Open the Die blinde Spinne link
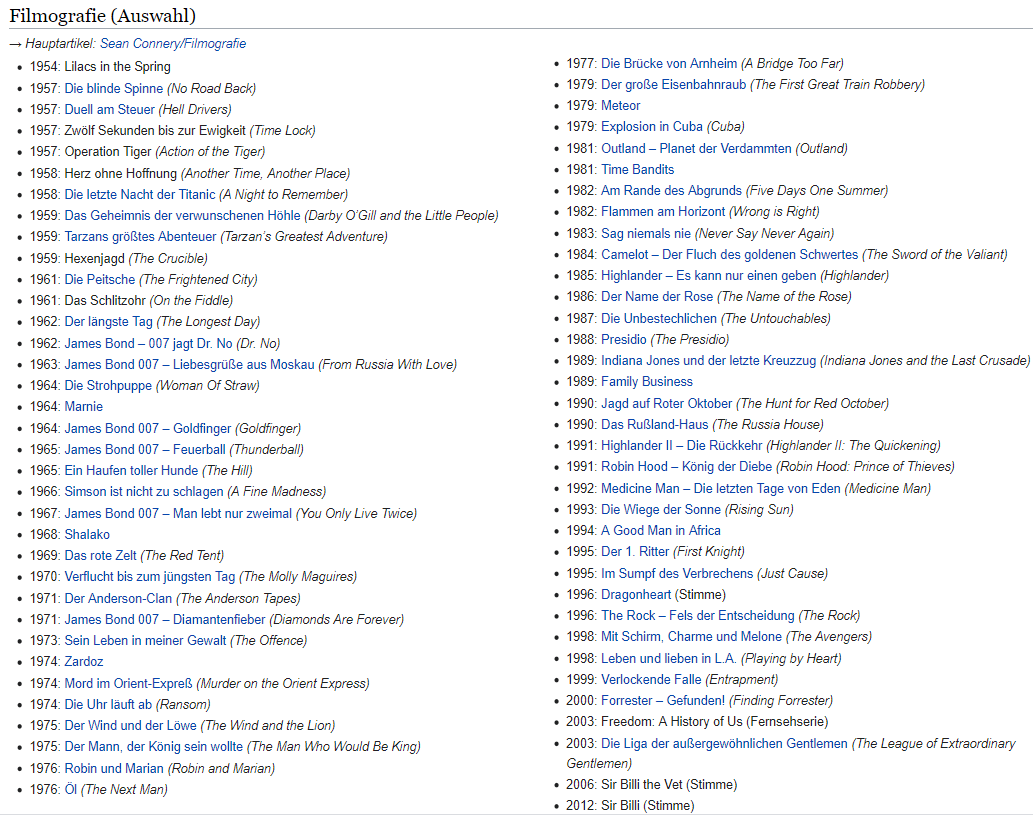 coord(113,88)
